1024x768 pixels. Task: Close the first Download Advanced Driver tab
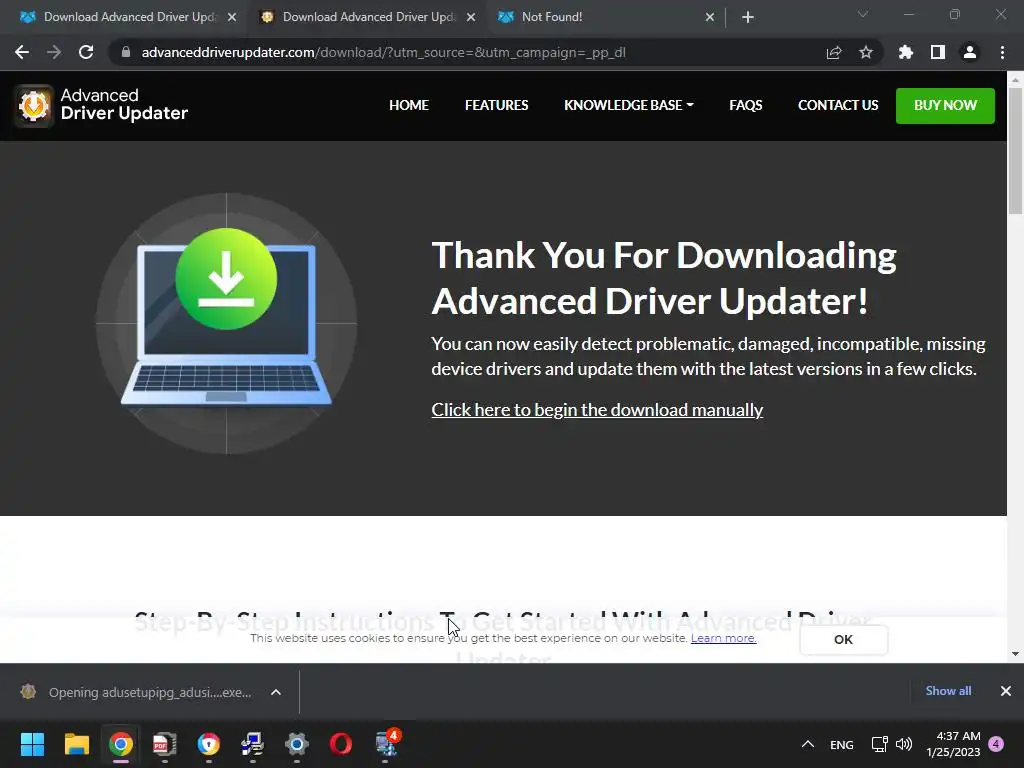point(231,17)
